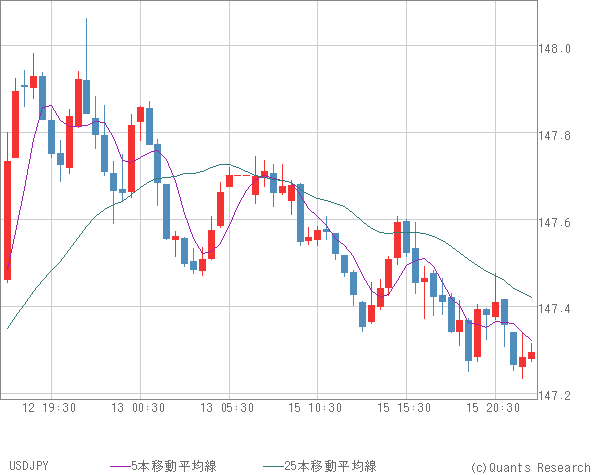Click the '13 05:30' time axis label
This screenshot has height=475, width=600.
pos(227,408)
